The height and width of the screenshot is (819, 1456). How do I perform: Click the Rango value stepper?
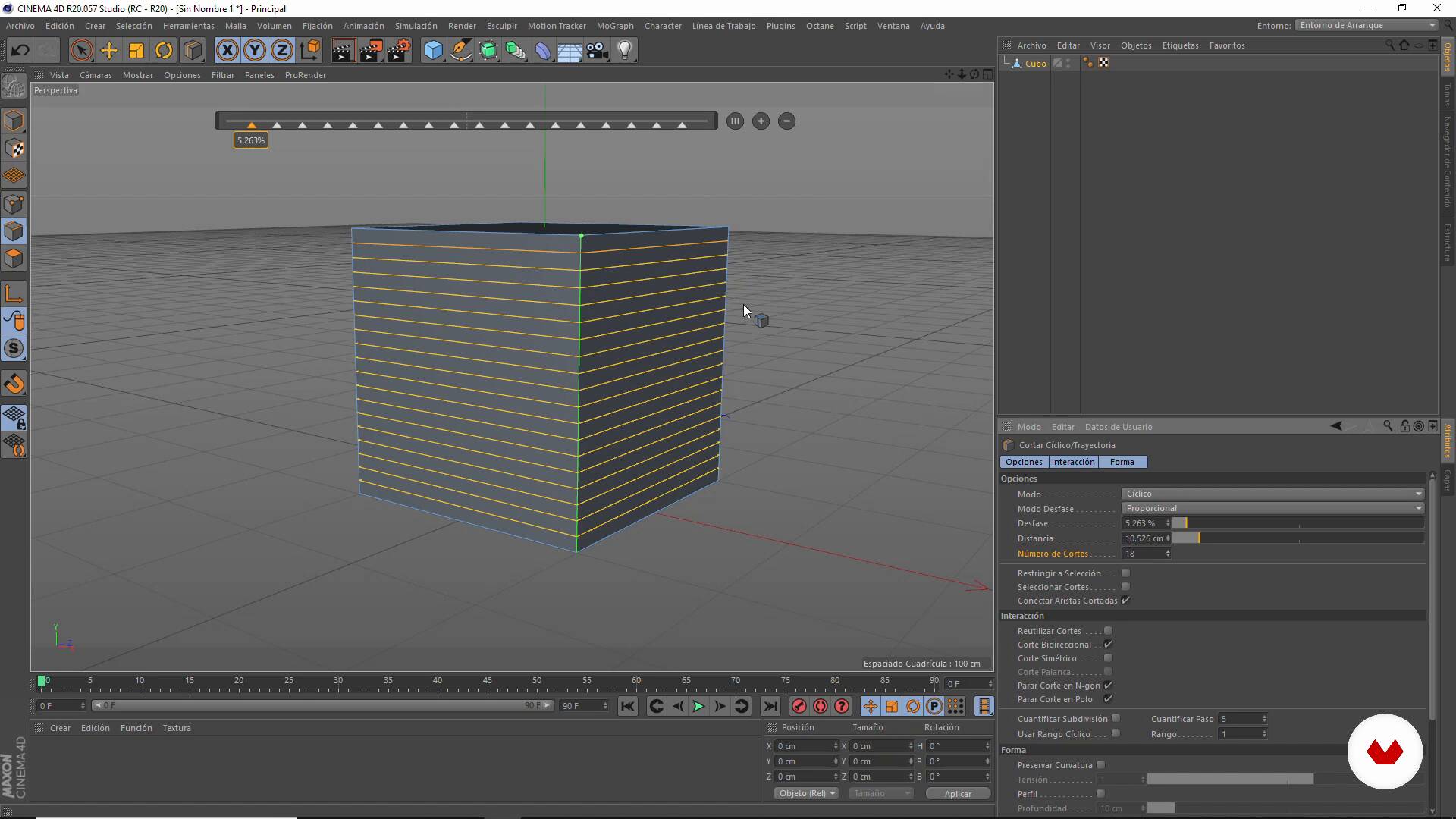pyautogui.click(x=1263, y=734)
